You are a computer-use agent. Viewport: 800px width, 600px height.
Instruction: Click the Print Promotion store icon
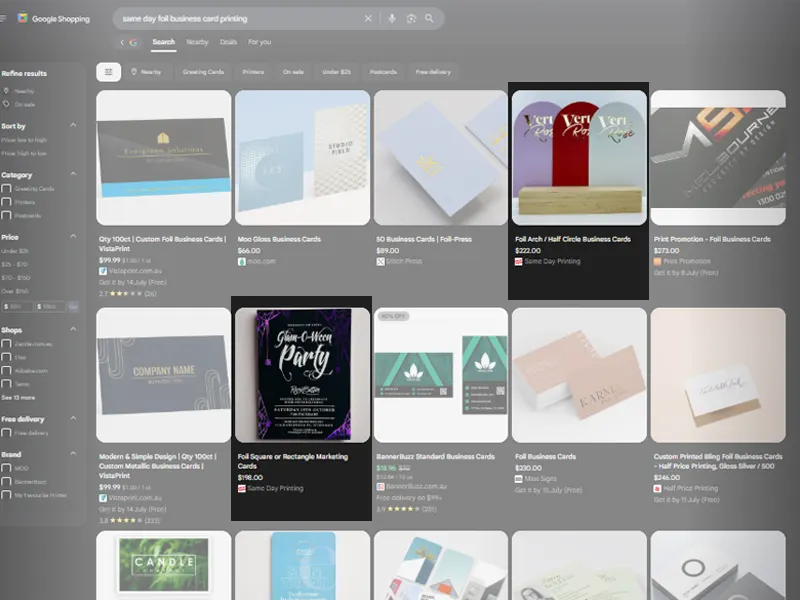click(x=657, y=261)
